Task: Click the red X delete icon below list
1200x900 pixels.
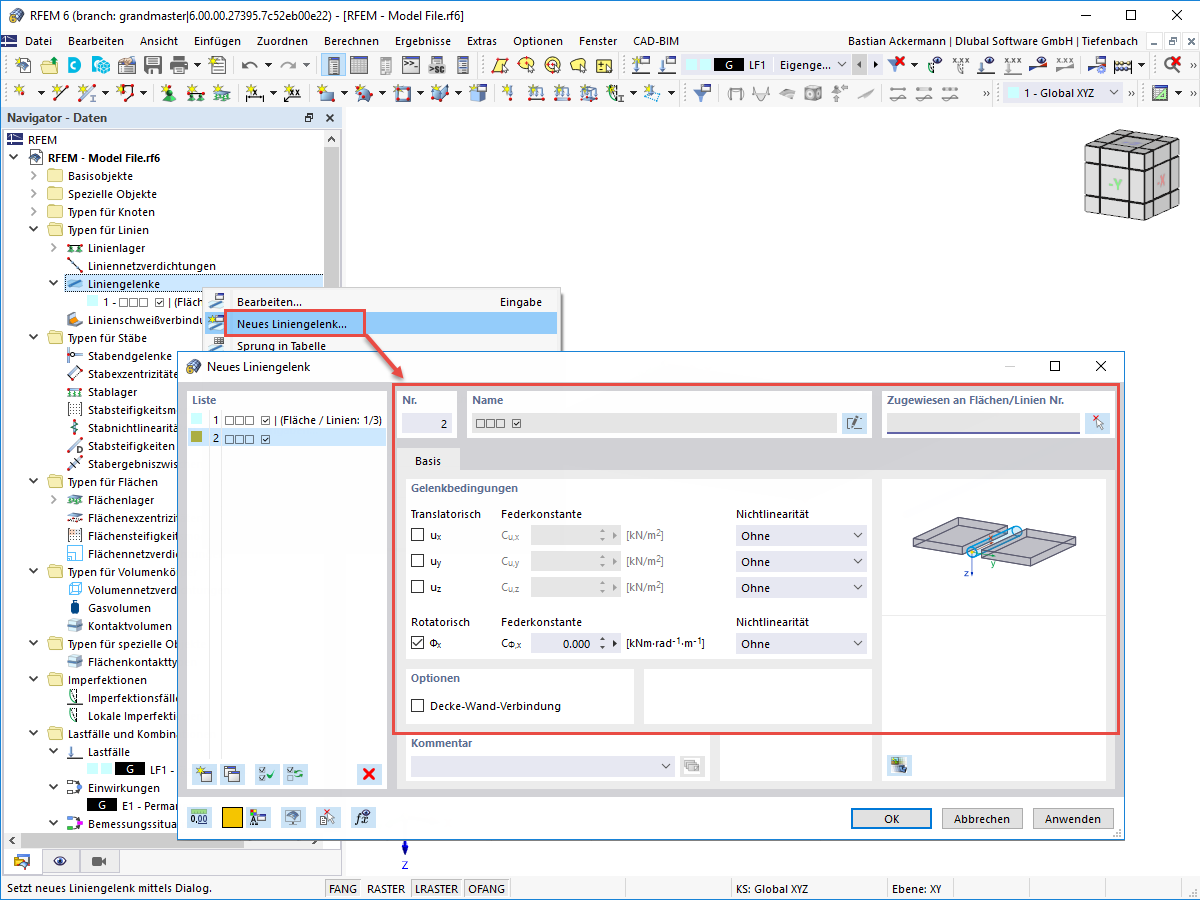Action: [x=370, y=773]
